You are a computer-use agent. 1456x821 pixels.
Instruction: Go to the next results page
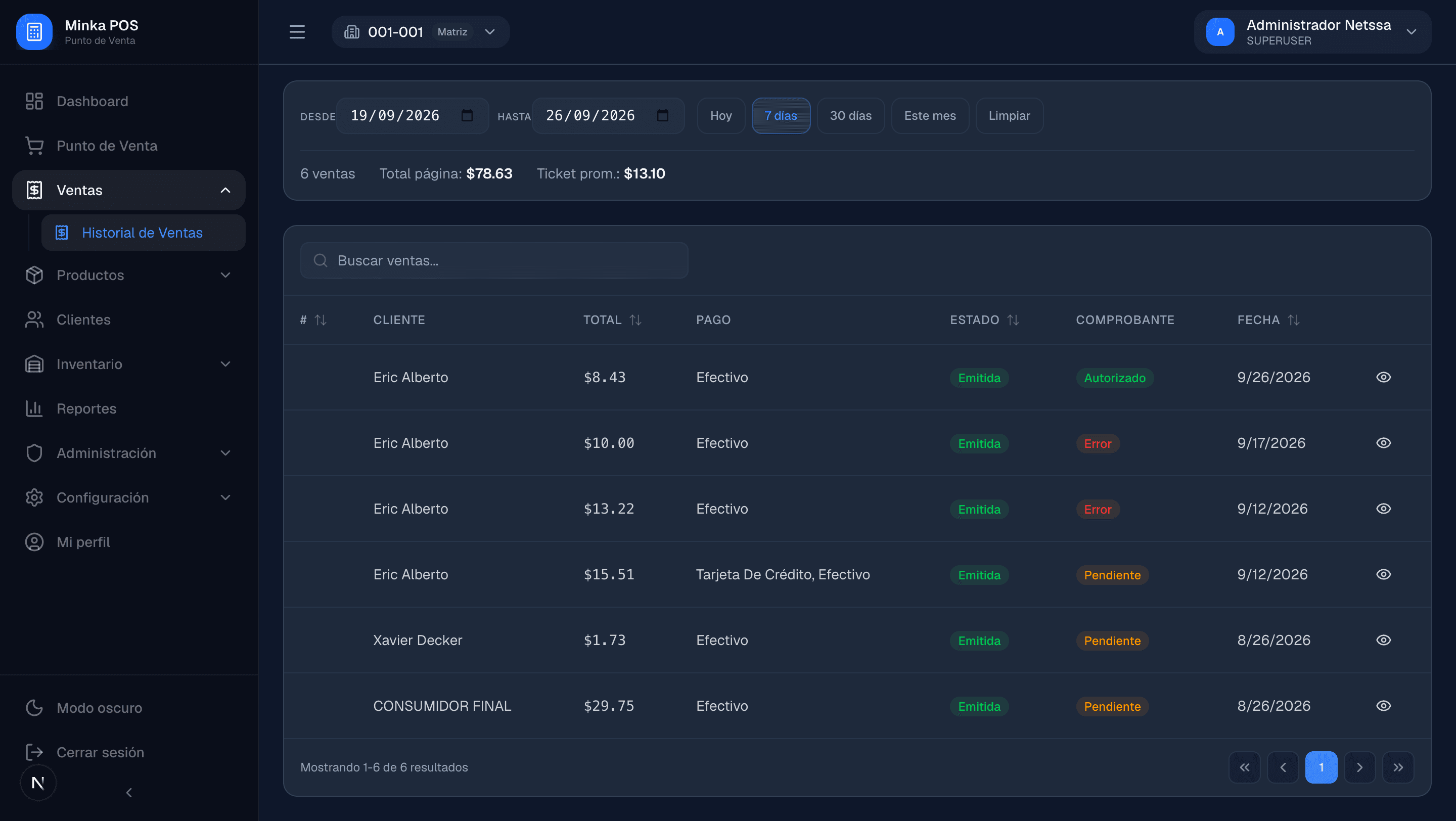tap(1360, 767)
